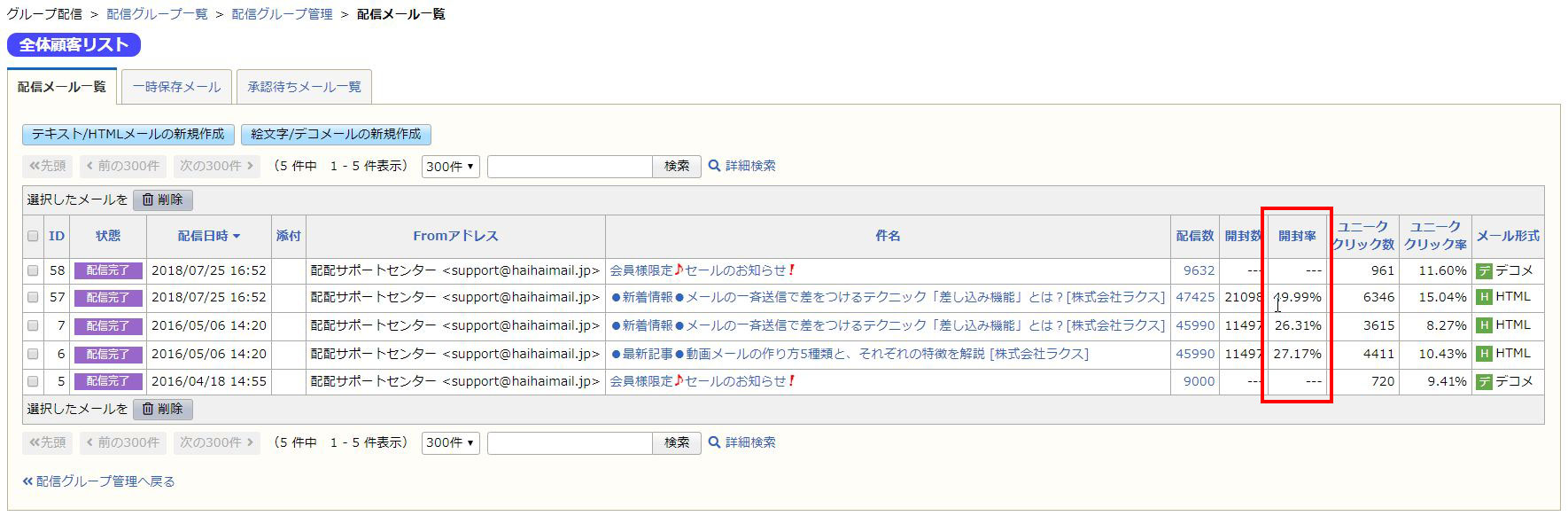This screenshot has width=1568, height=516.
Task: Click the 配信完了 status badge in row 58
Action: coord(108,270)
